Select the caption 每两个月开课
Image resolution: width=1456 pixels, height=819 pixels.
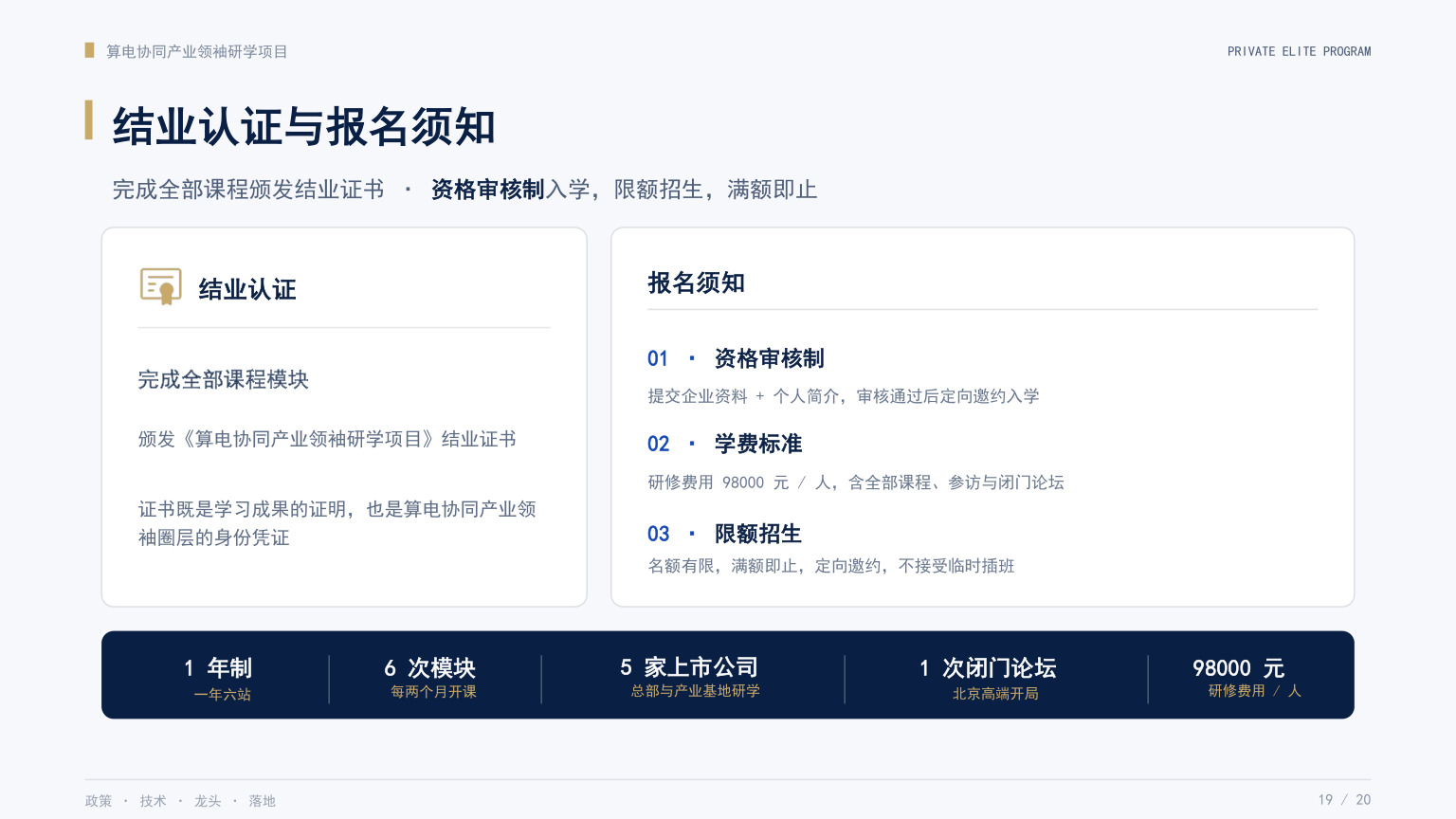[x=434, y=692]
